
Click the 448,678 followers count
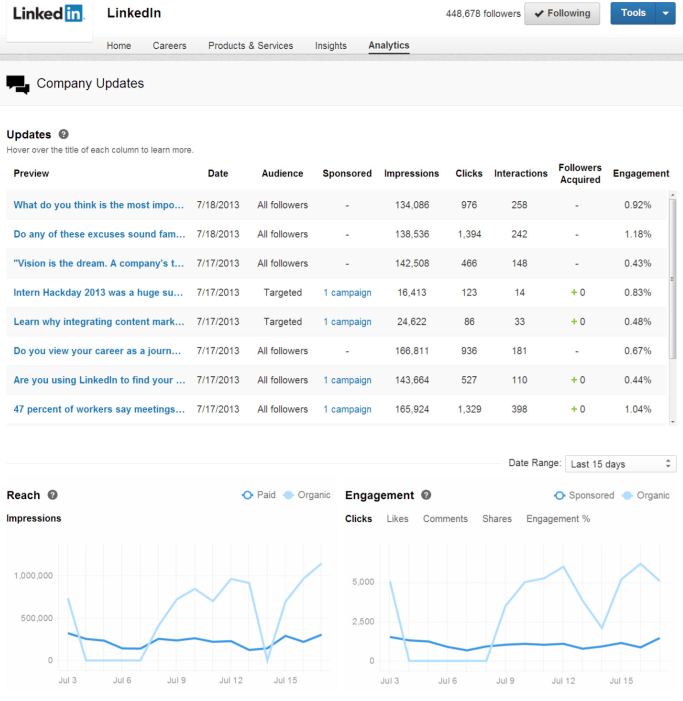483,14
